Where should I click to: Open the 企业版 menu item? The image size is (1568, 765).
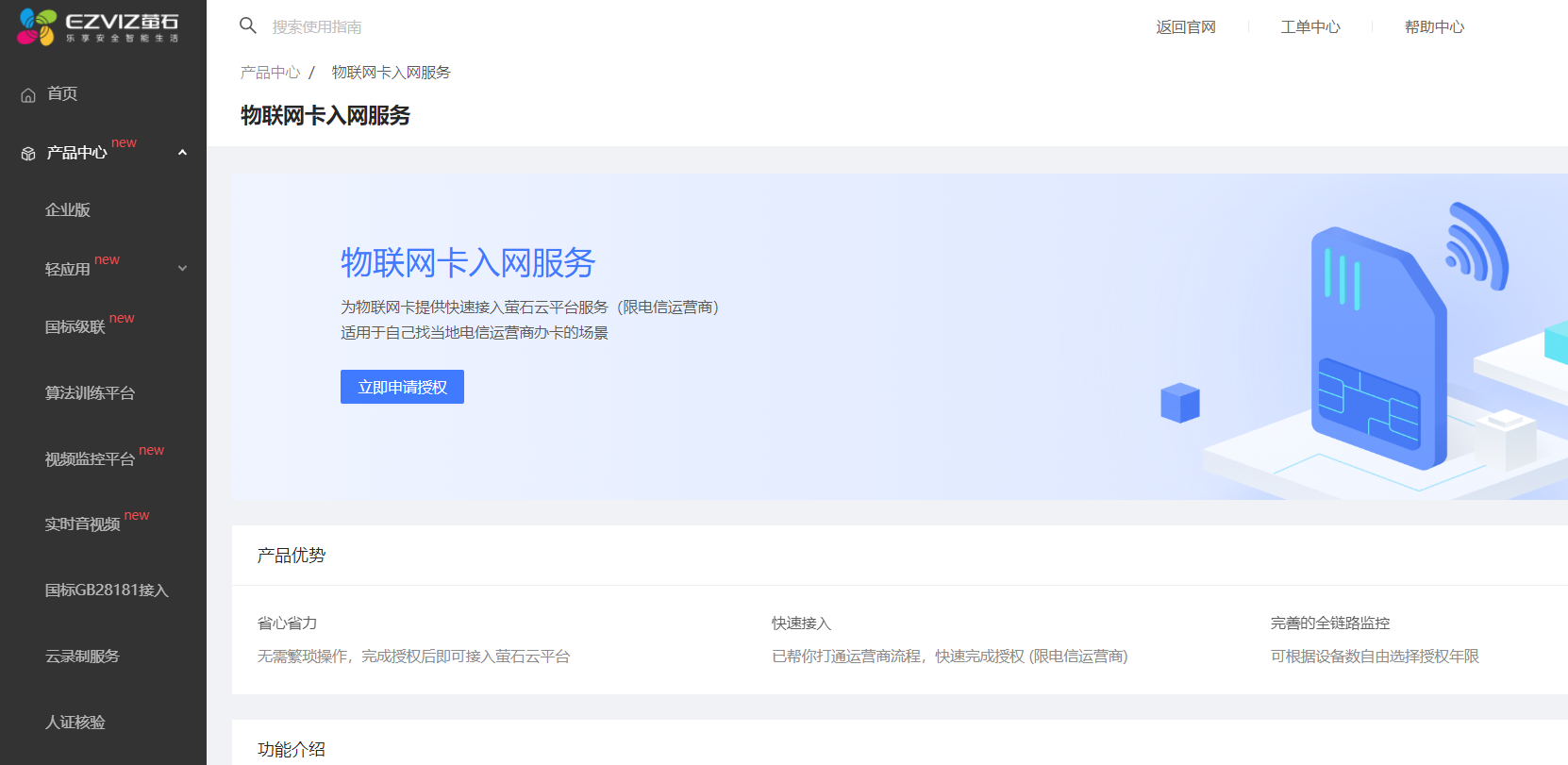(68, 210)
